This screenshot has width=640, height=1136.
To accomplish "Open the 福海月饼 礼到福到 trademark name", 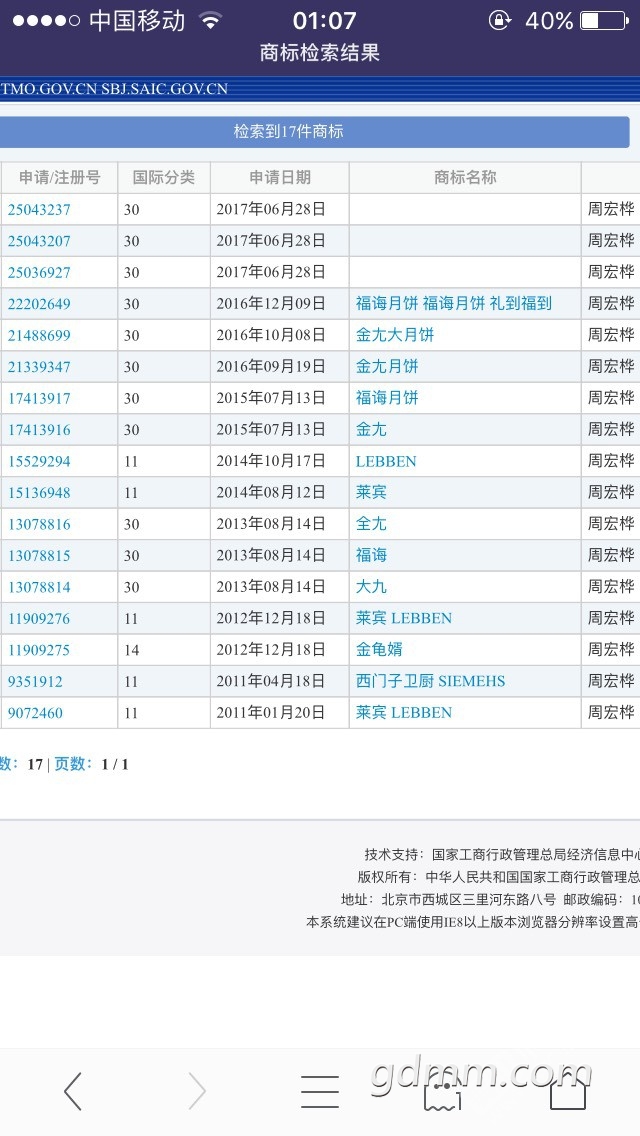I will [454, 304].
